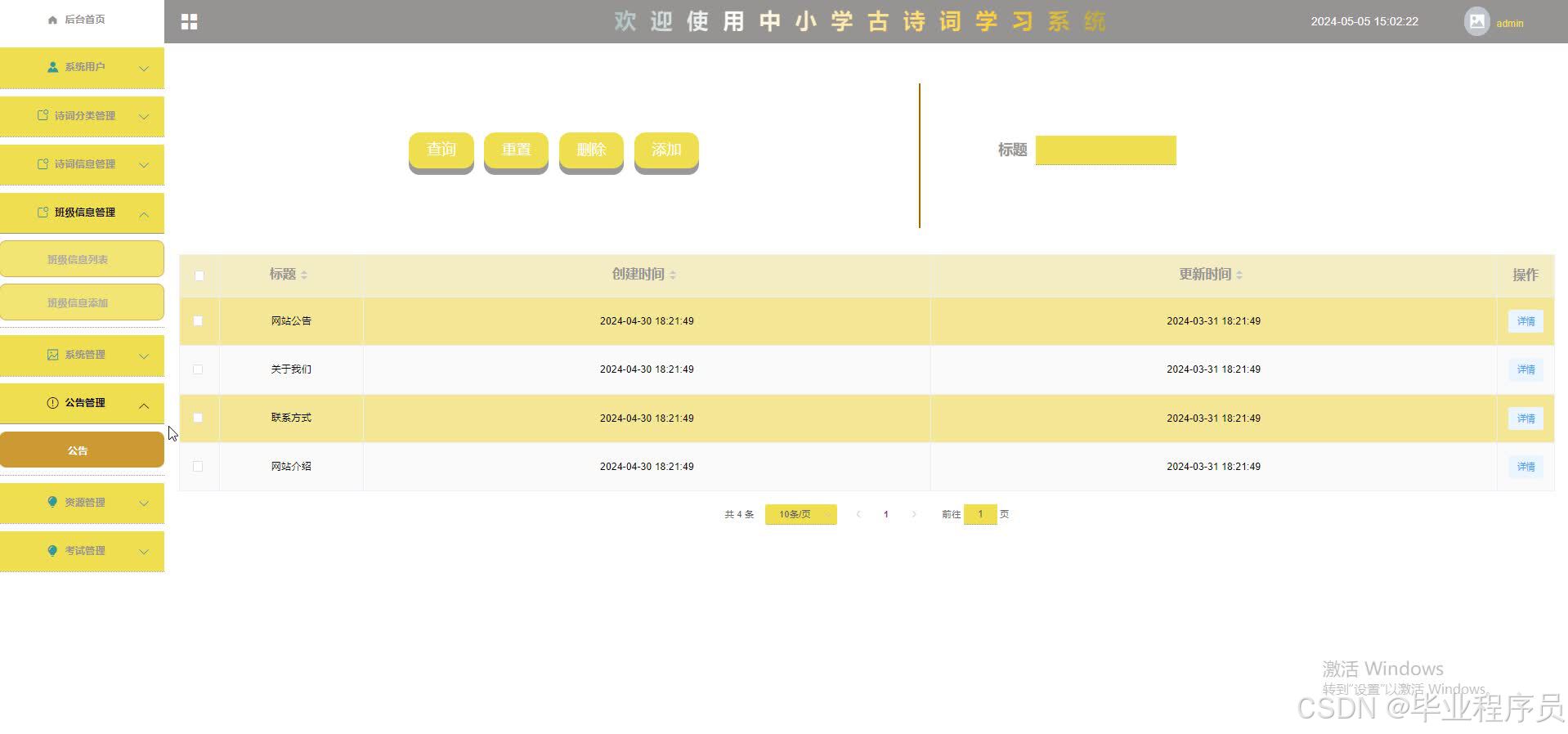The image size is (1568, 734).
Task: Select page number 1 in pagination
Action: [885, 514]
